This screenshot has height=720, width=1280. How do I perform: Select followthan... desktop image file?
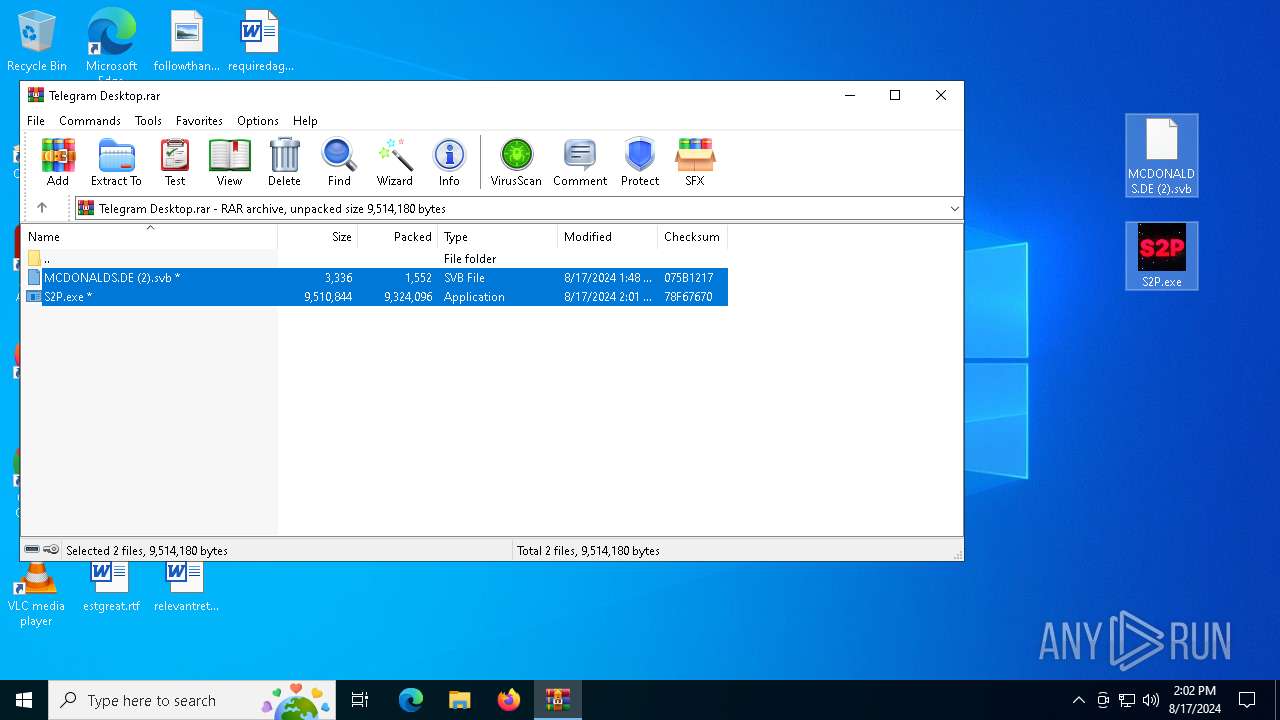click(187, 41)
